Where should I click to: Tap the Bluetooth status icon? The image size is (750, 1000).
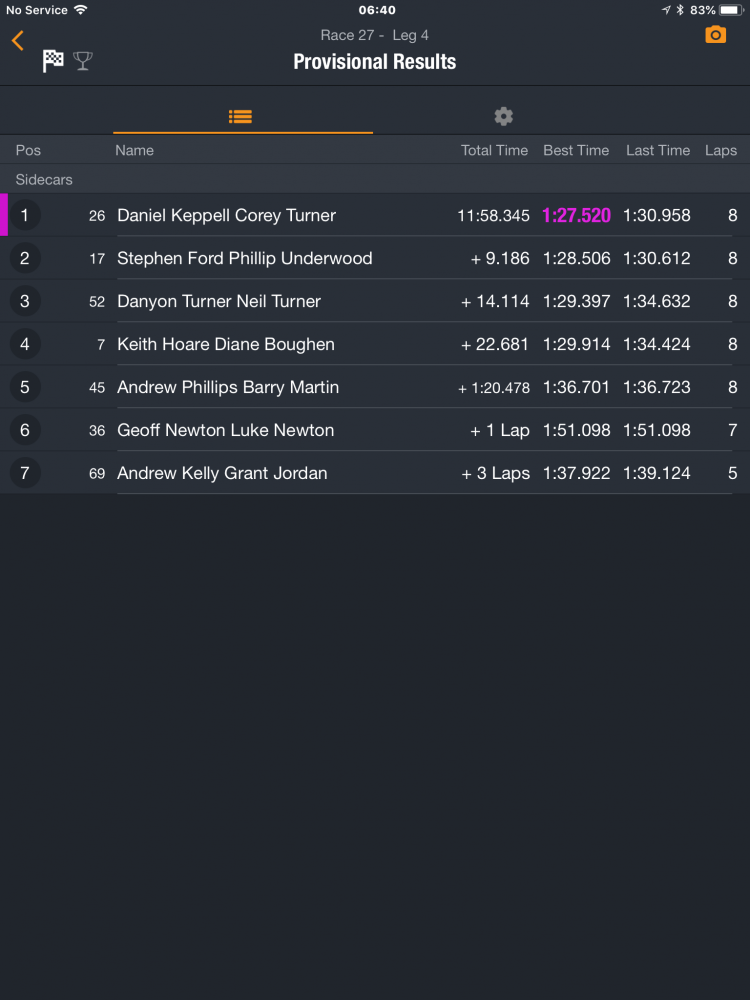pyautogui.click(x=680, y=10)
